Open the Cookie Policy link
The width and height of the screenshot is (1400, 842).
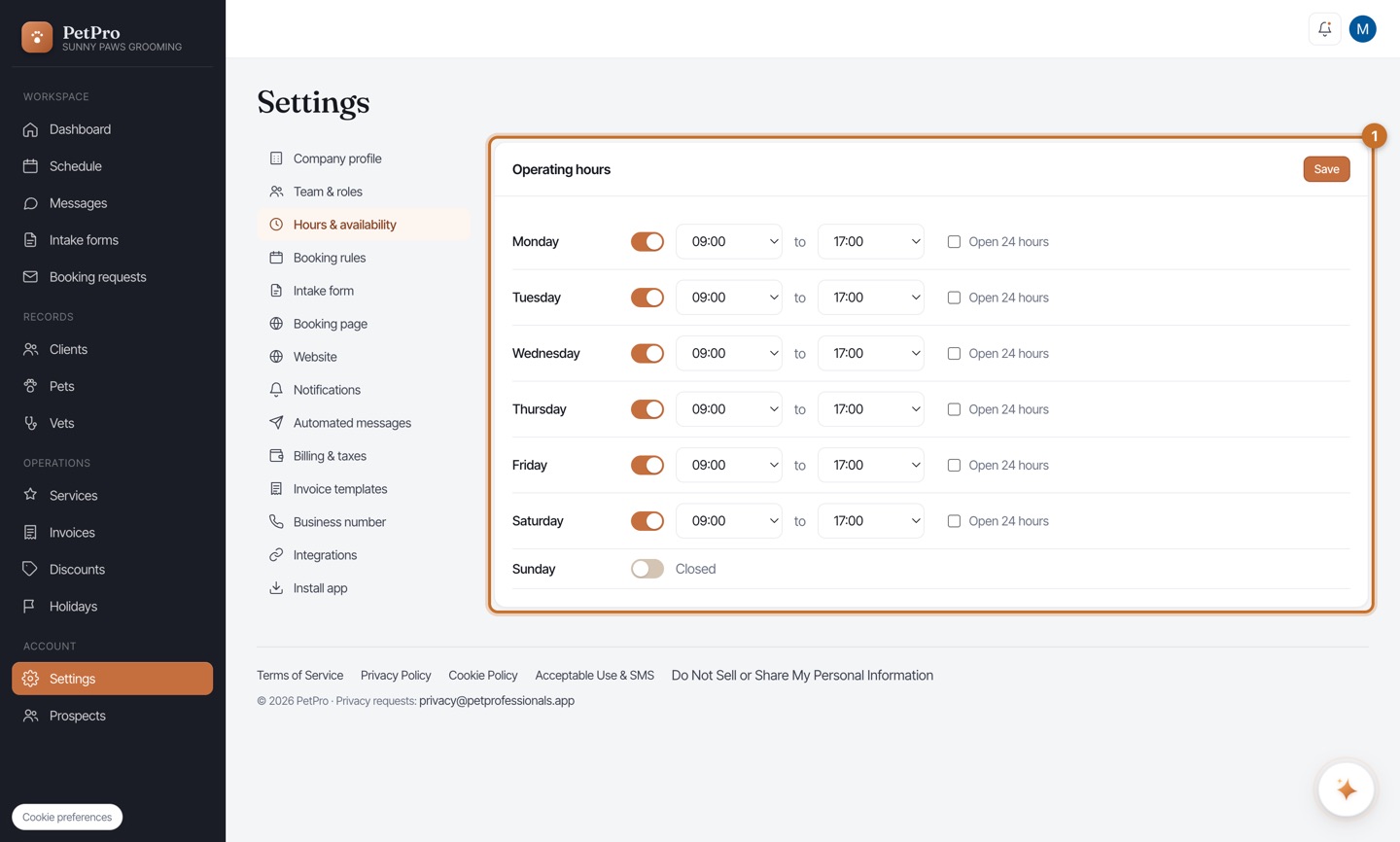[x=483, y=675]
